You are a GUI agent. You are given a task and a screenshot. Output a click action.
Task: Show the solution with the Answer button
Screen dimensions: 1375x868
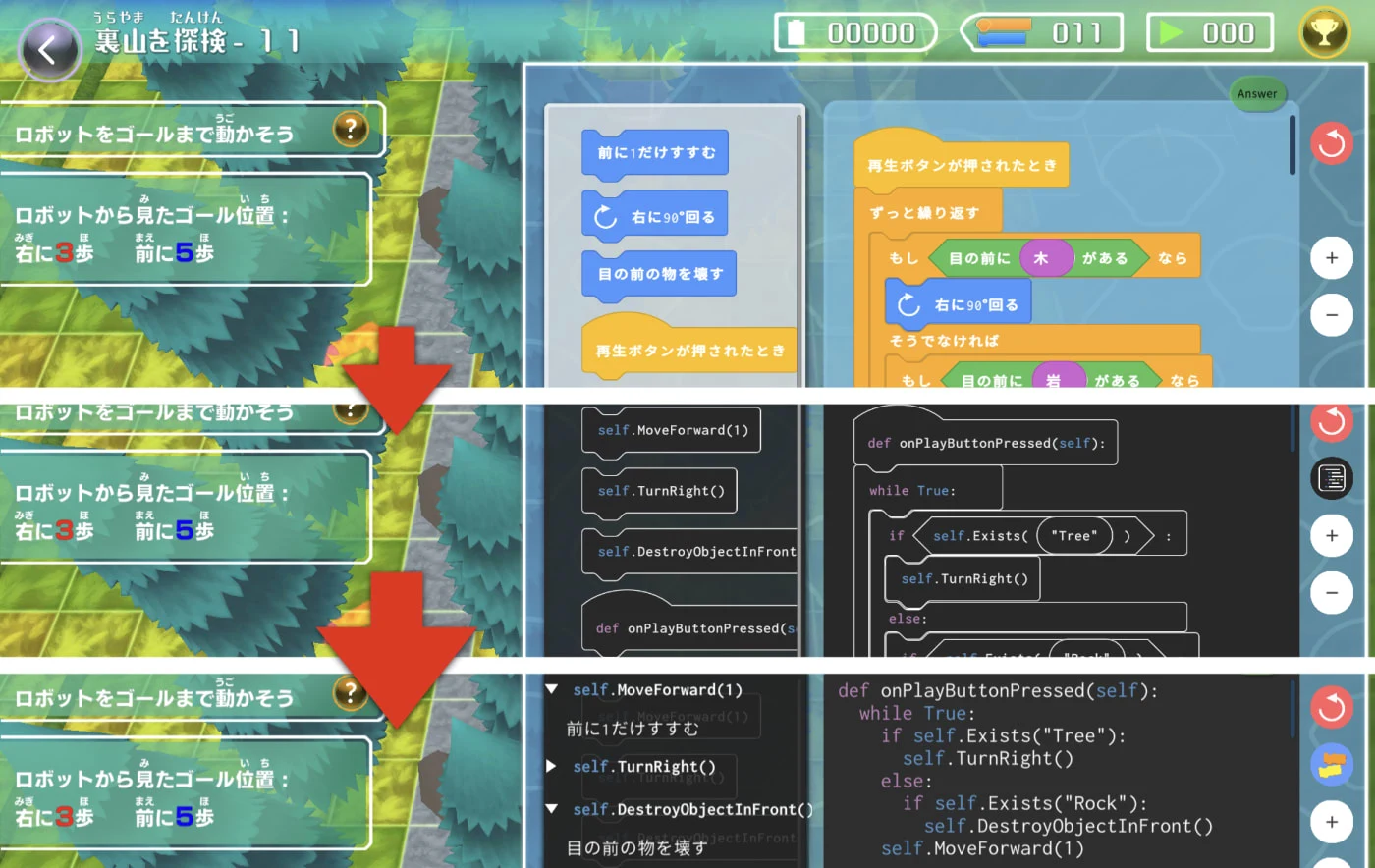pos(1257,94)
